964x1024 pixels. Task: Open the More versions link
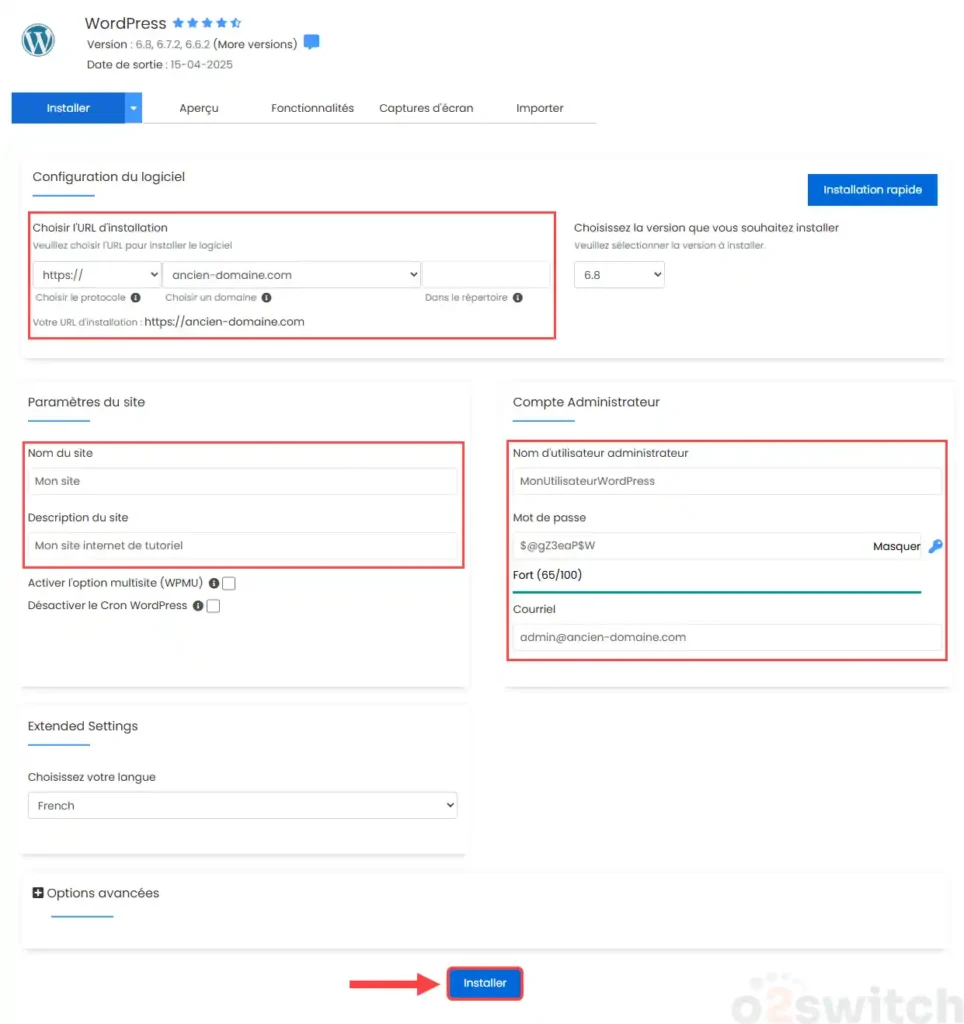[255, 44]
